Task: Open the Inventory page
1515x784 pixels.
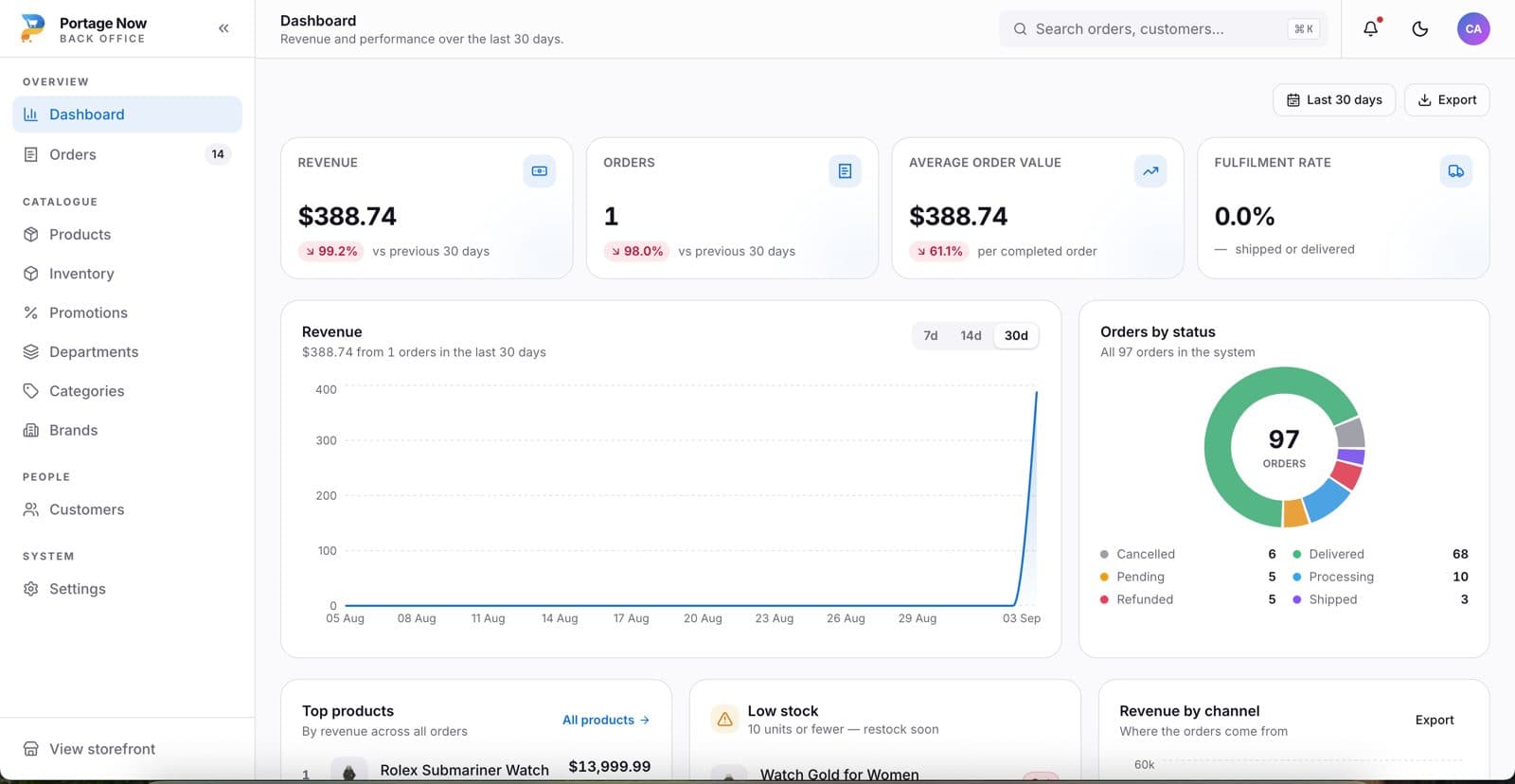Action: (x=127, y=274)
